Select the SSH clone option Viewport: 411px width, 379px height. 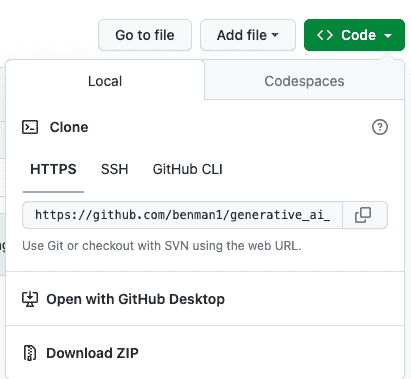click(x=114, y=169)
